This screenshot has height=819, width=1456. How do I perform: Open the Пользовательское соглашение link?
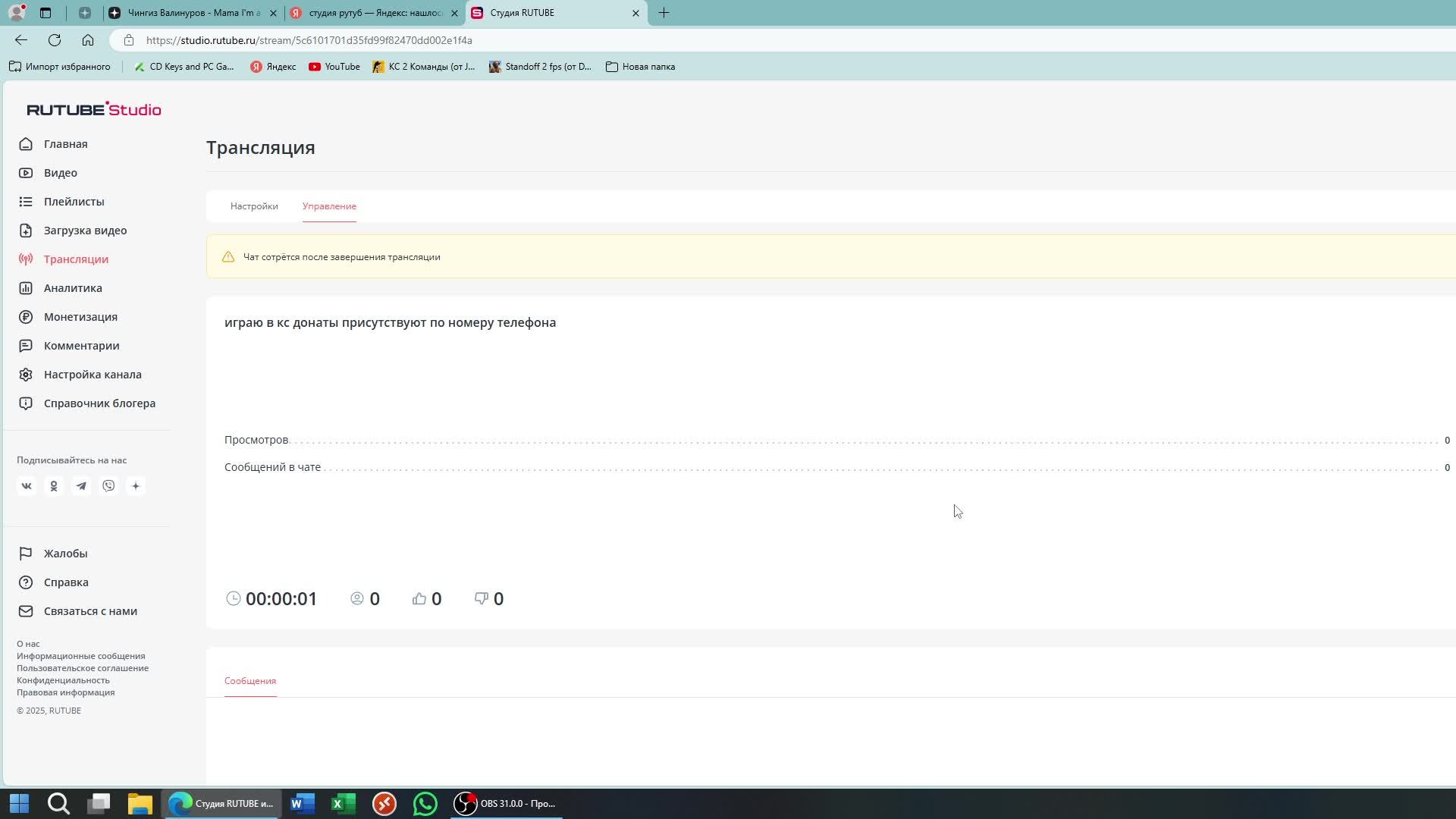click(83, 668)
